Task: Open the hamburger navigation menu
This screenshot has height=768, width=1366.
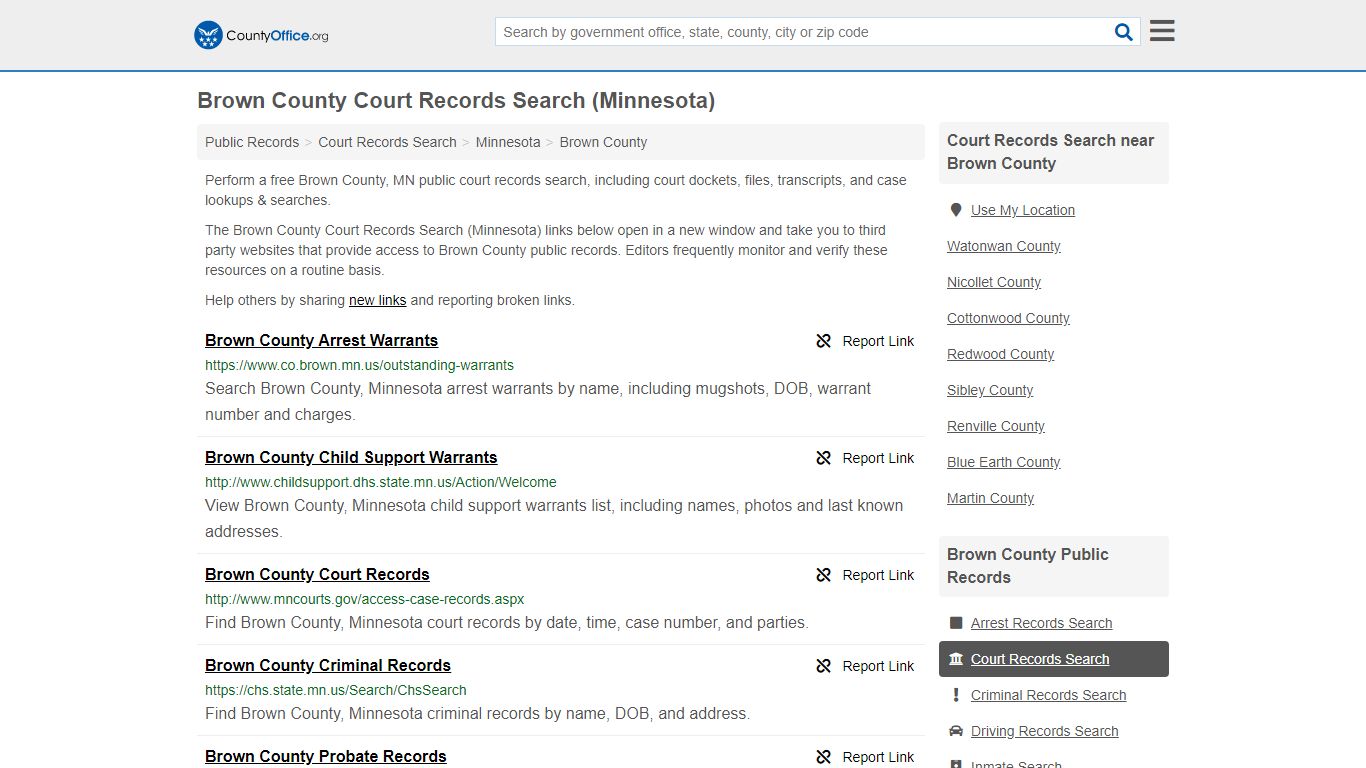Action: [1161, 30]
